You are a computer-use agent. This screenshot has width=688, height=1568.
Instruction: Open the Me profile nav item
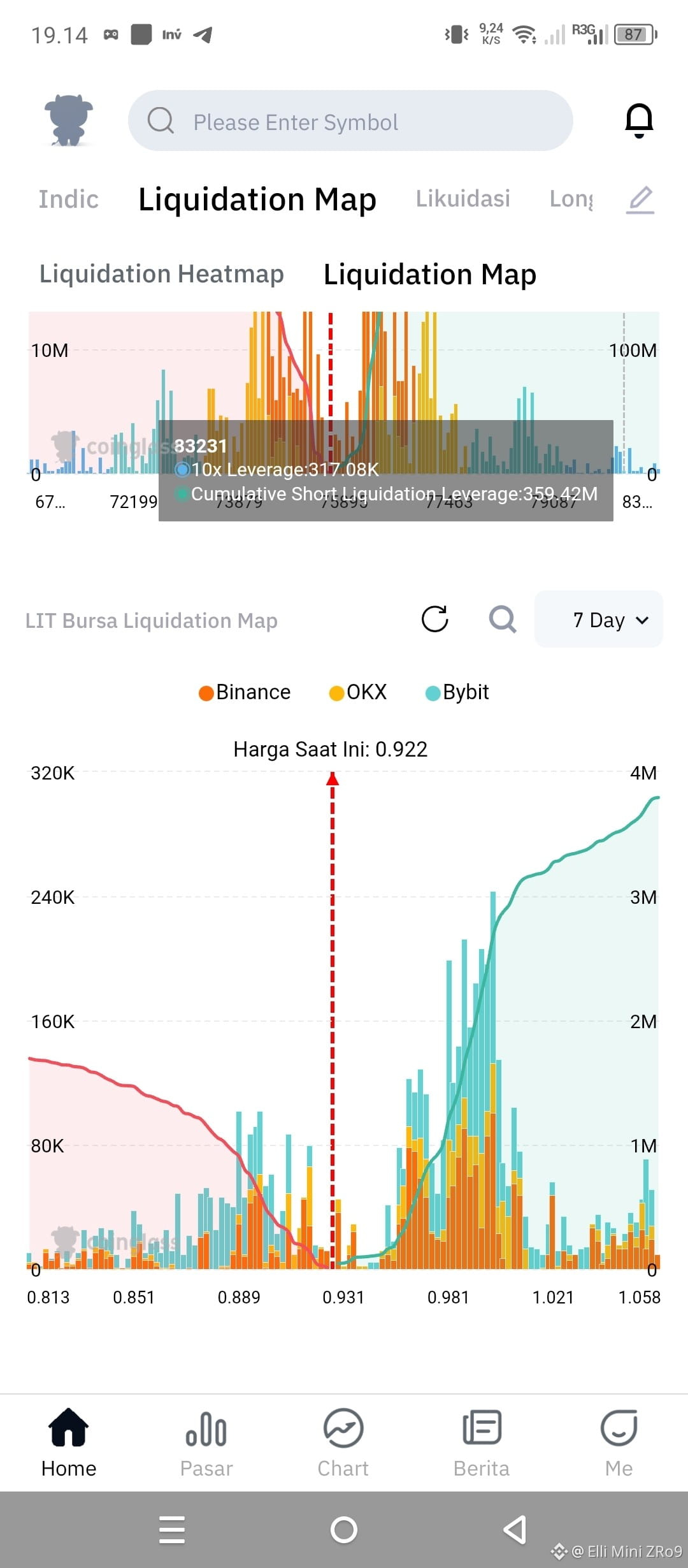[619, 1444]
